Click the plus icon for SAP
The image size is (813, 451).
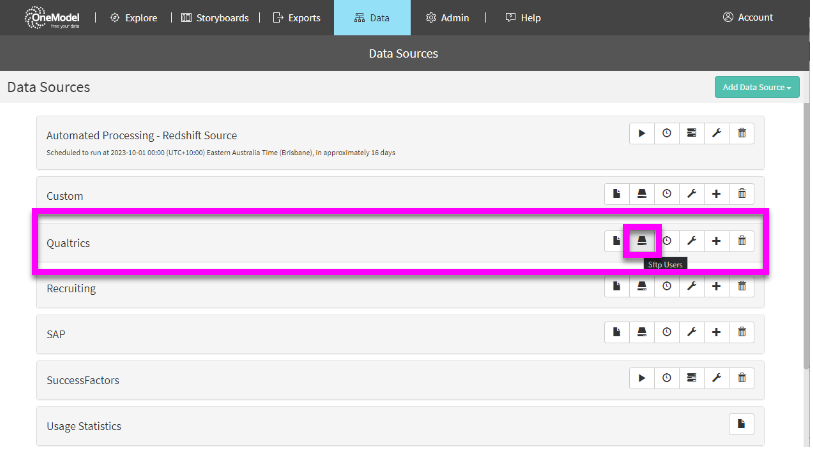point(716,332)
